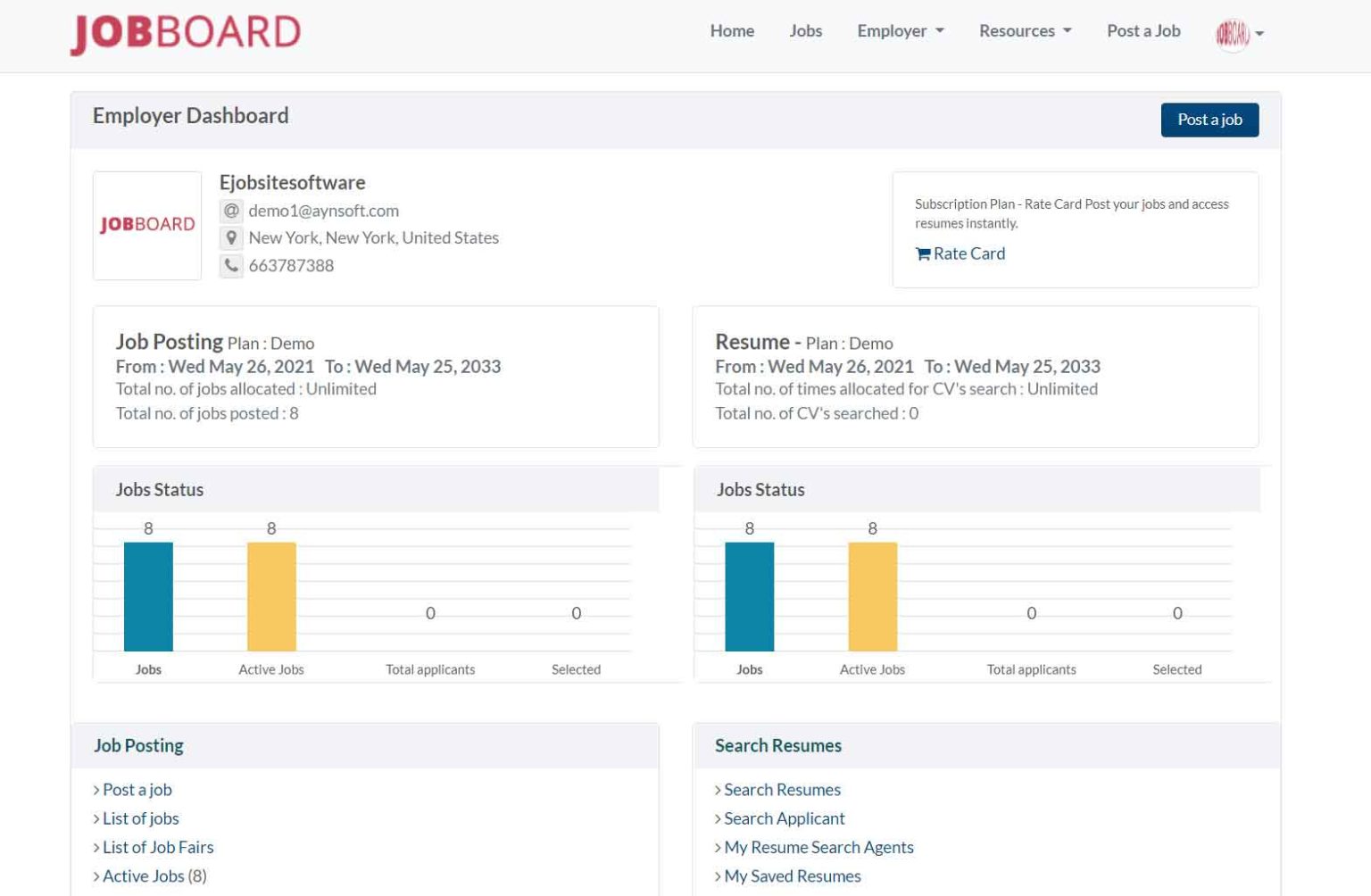Click the arrow icon before Search Resumes
The height and width of the screenshot is (896, 1371).
pos(718,790)
